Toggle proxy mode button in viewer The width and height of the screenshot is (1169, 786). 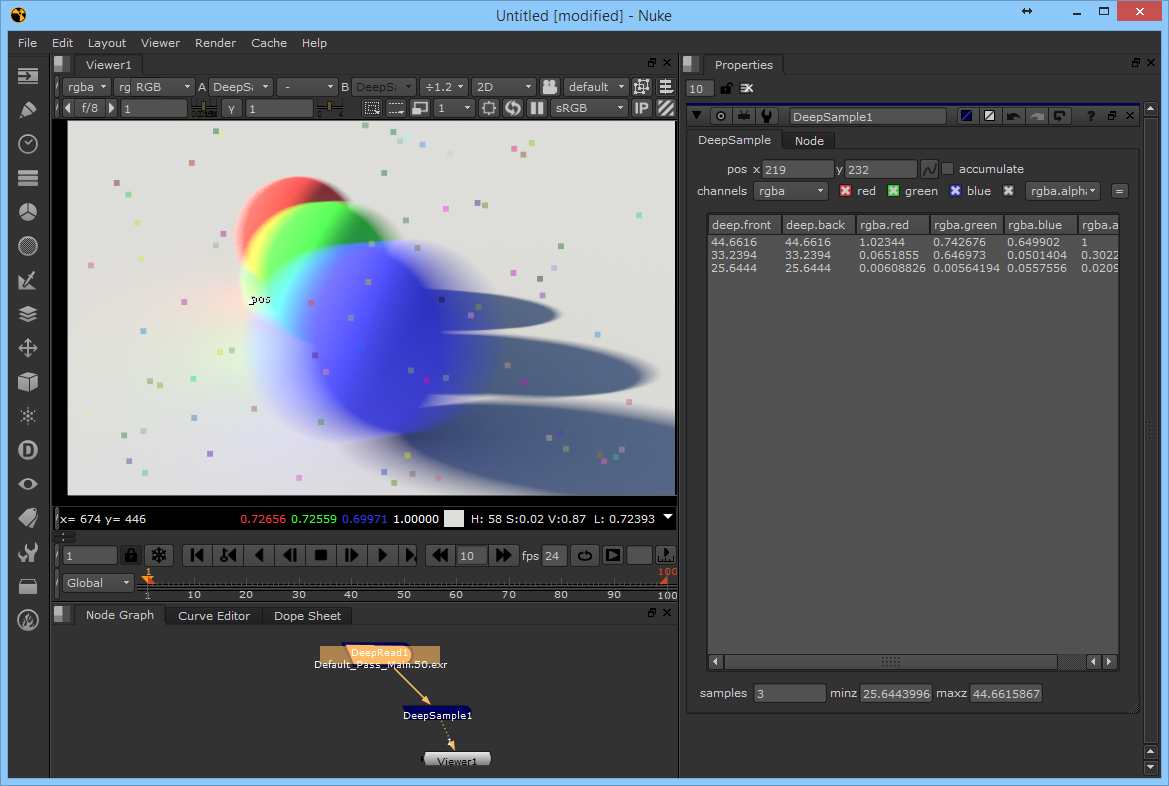point(420,108)
